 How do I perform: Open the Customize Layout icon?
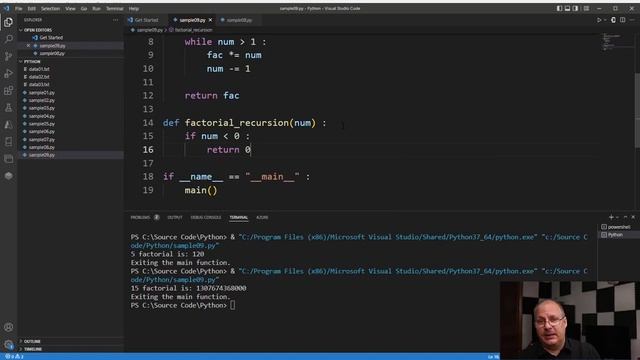coord(586,8)
